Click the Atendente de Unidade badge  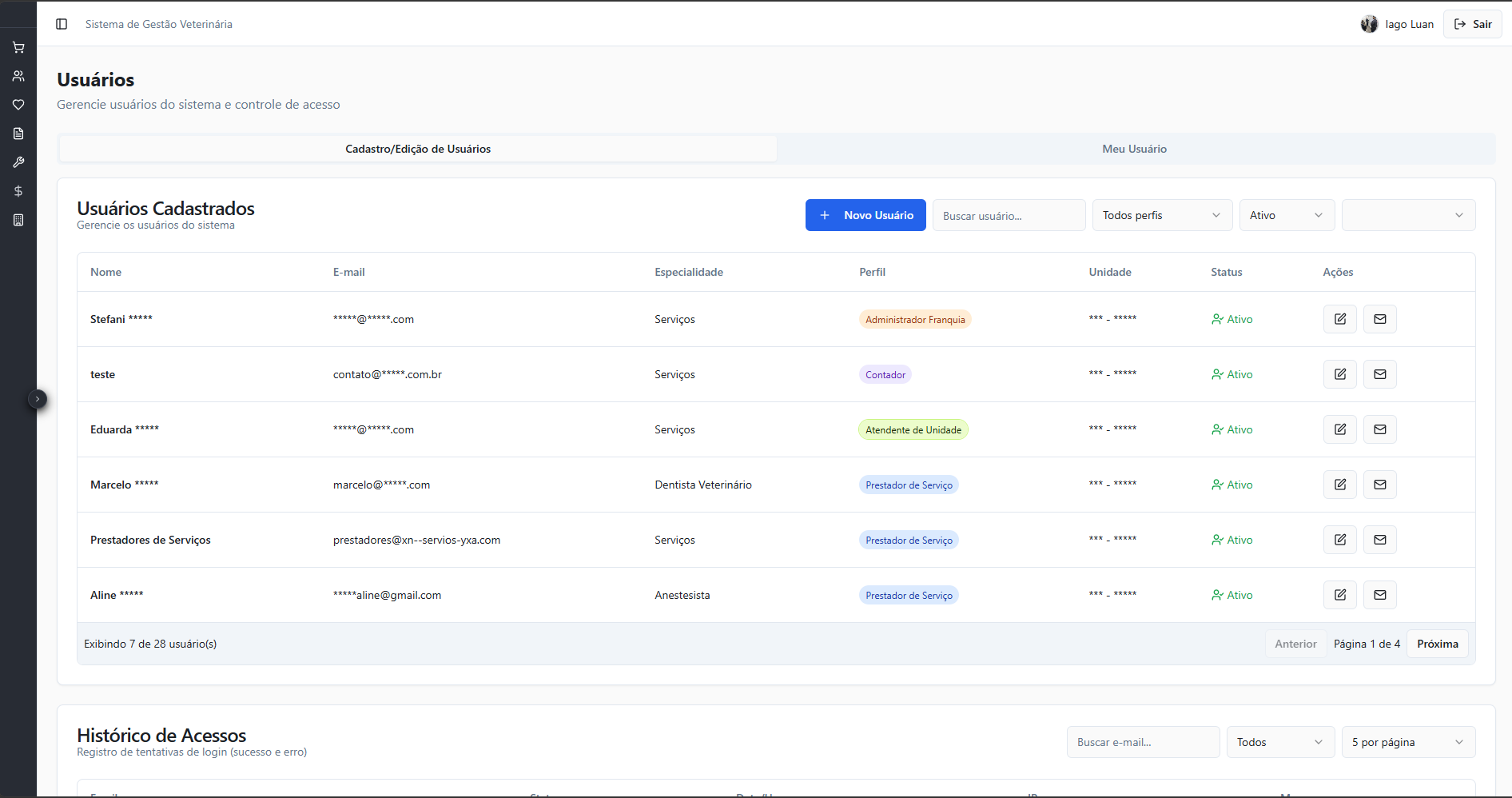[913, 429]
